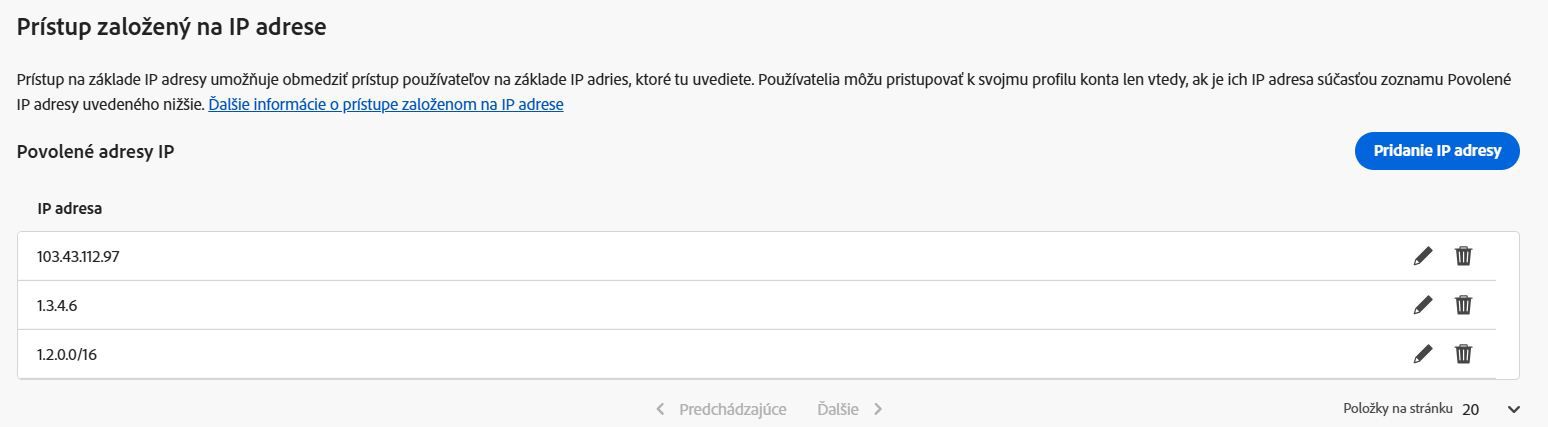The height and width of the screenshot is (427, 1548).
Task: Edit the 103.43.112.97 IP address entry
Action: tap(1422, 256)
